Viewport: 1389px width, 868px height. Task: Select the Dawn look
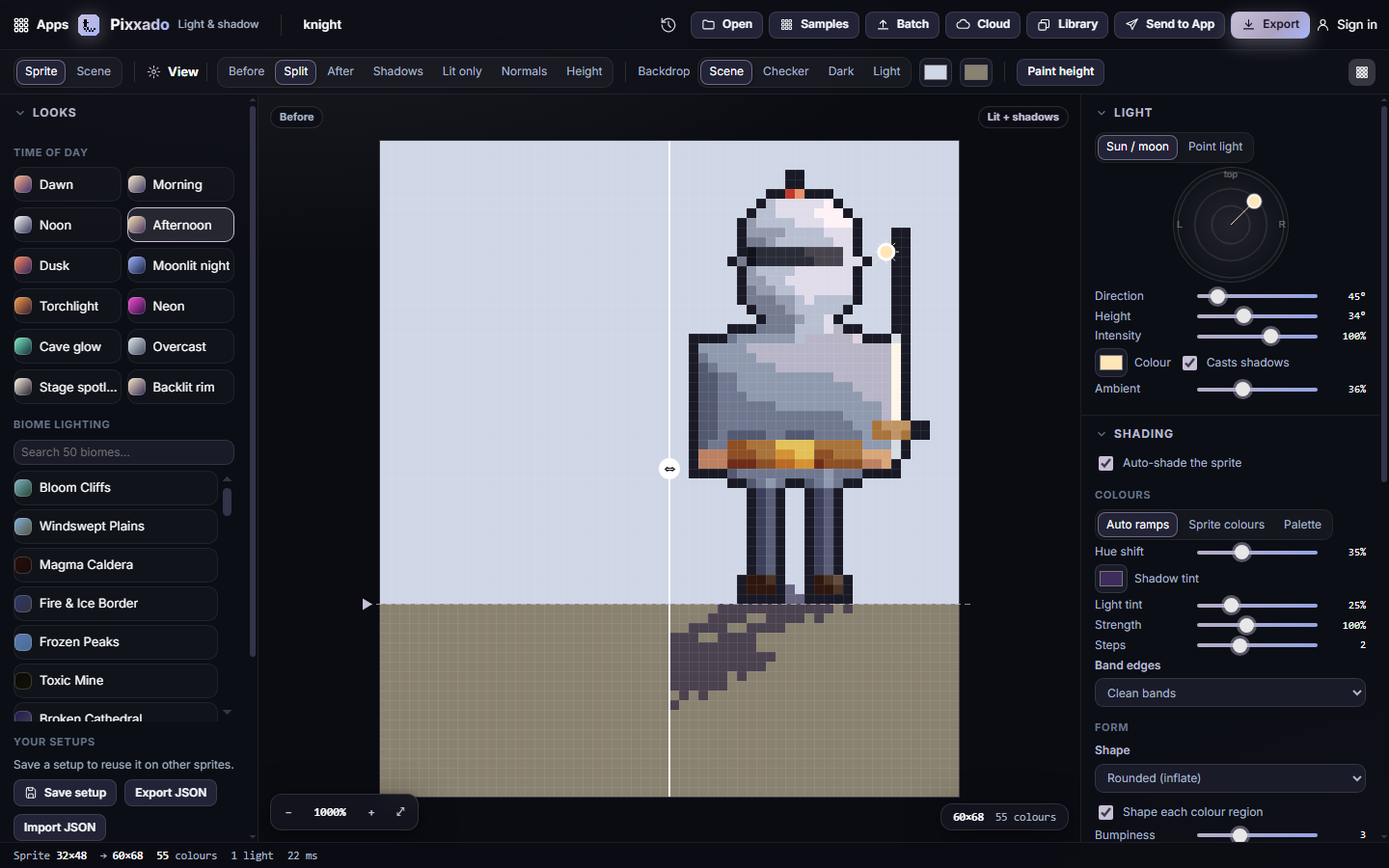point(68,185)
